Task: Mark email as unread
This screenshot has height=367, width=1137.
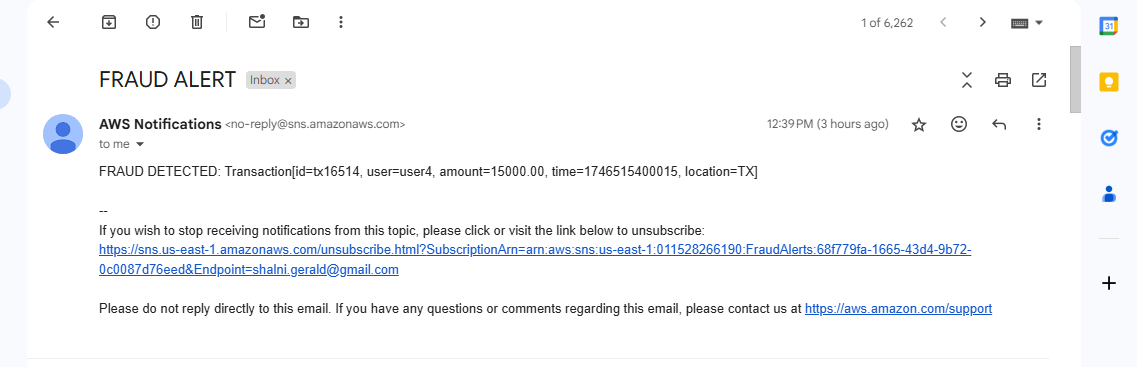Action: tap(257, 22)
